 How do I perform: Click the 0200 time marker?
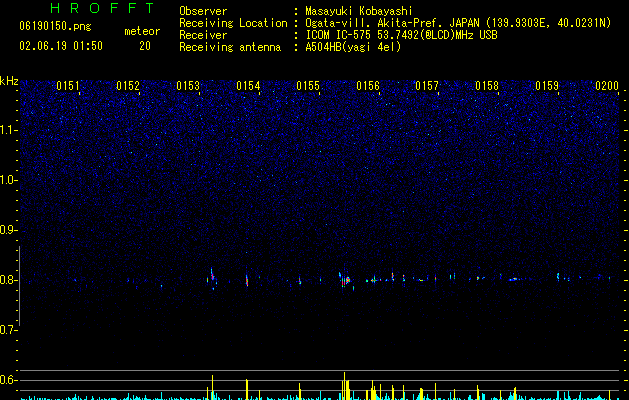[607, 86]
